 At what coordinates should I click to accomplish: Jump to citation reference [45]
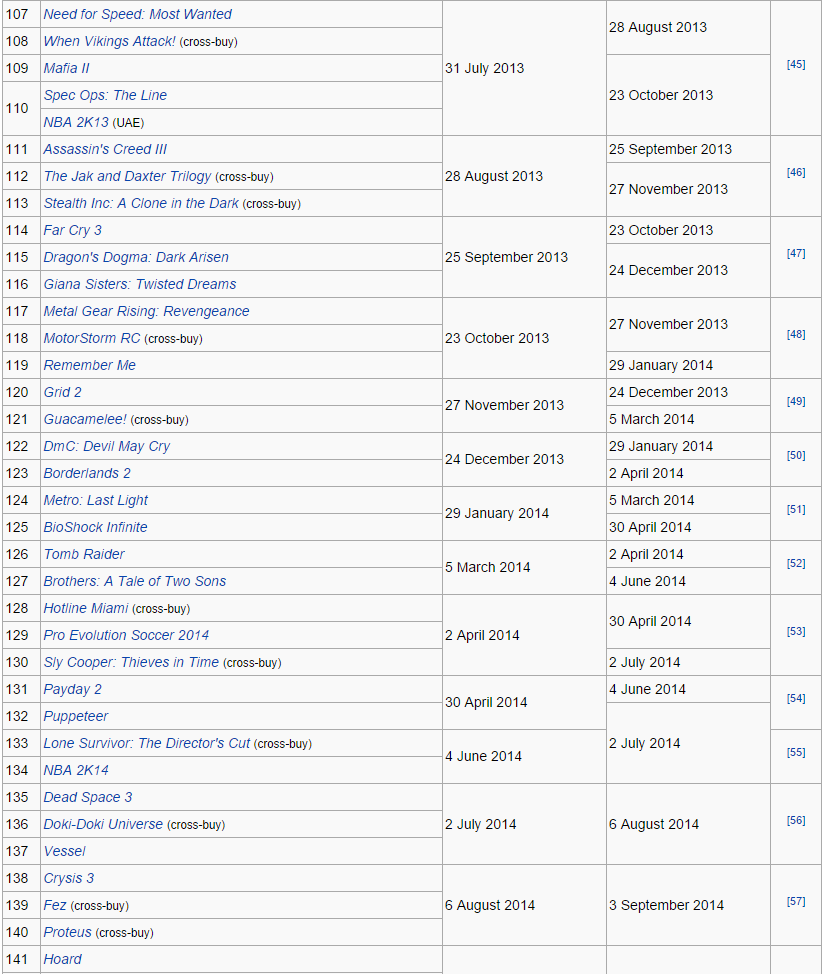[796, 65]
